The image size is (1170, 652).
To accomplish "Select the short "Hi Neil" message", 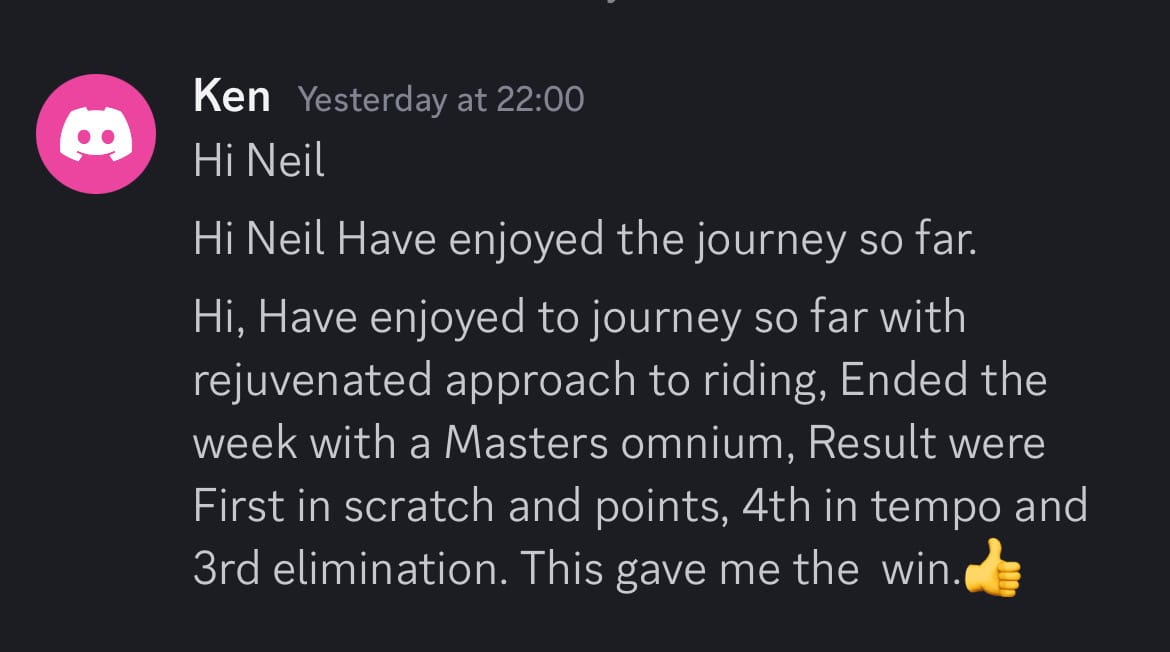I will click(259, 162).
